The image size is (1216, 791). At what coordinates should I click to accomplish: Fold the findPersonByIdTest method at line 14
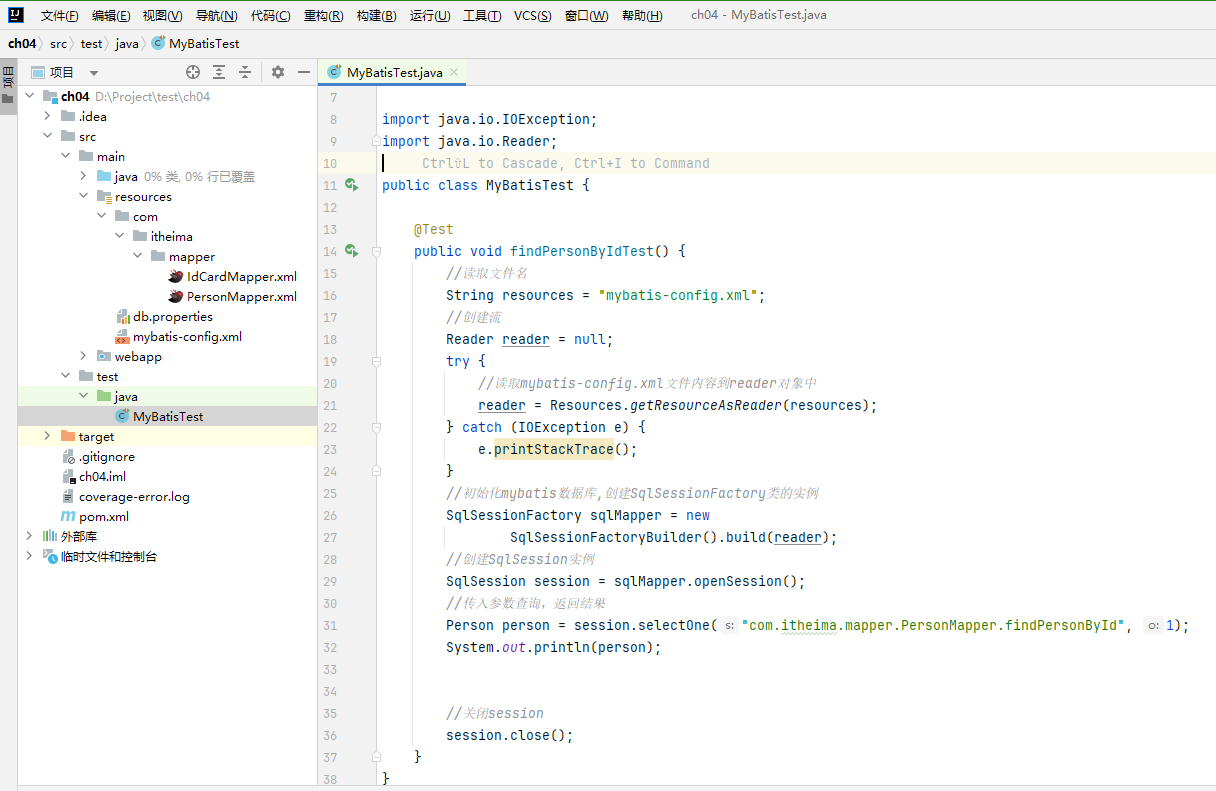(376, 252)
